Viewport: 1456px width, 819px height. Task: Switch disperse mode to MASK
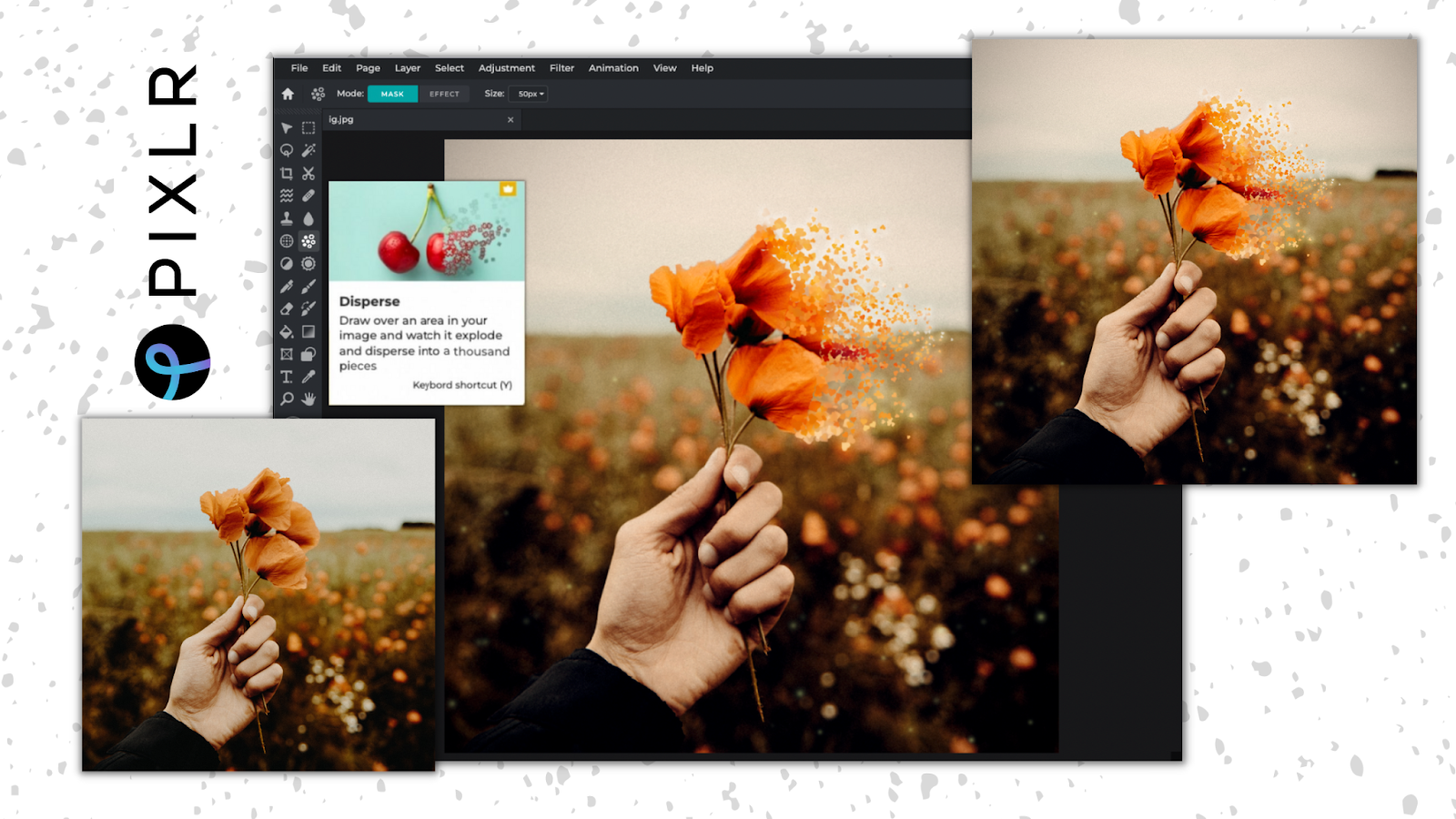[392, 94]
